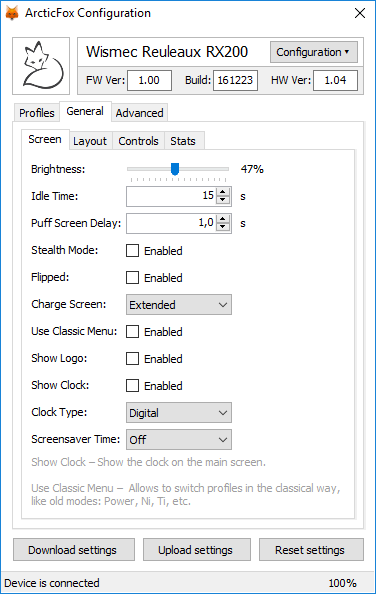
Task: Enable the Show Clock checkbox
Action: 133,385
